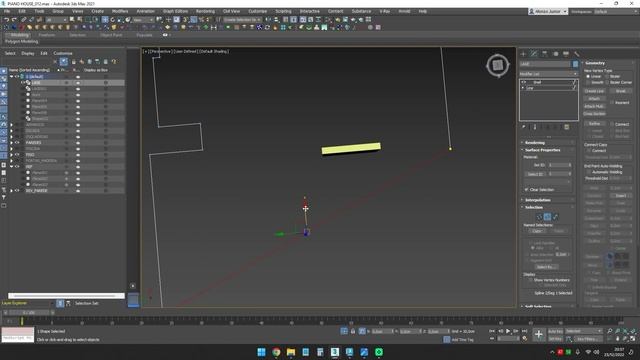The image size is (640, 360).
Task: Click the configure modifier sets icon
Action: pyautogui.click(x=567, y=127)
